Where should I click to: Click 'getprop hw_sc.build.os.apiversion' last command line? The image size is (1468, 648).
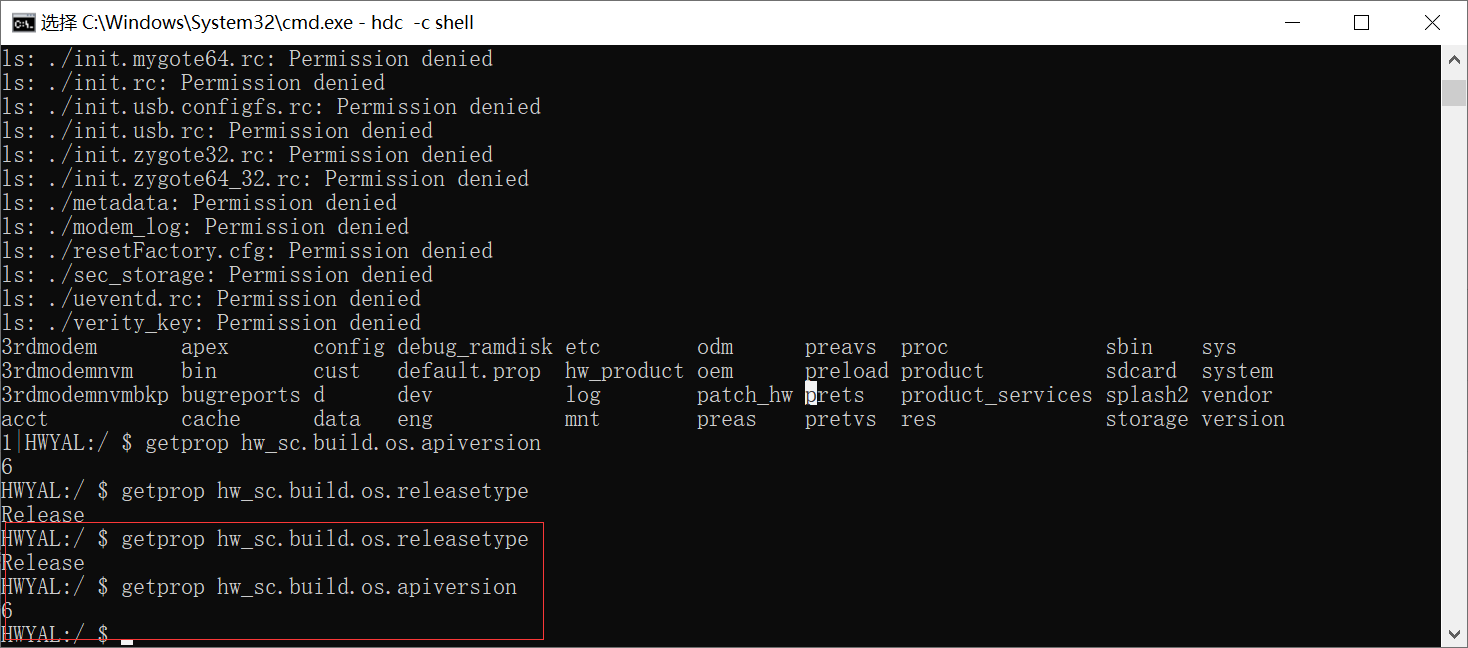319,587
